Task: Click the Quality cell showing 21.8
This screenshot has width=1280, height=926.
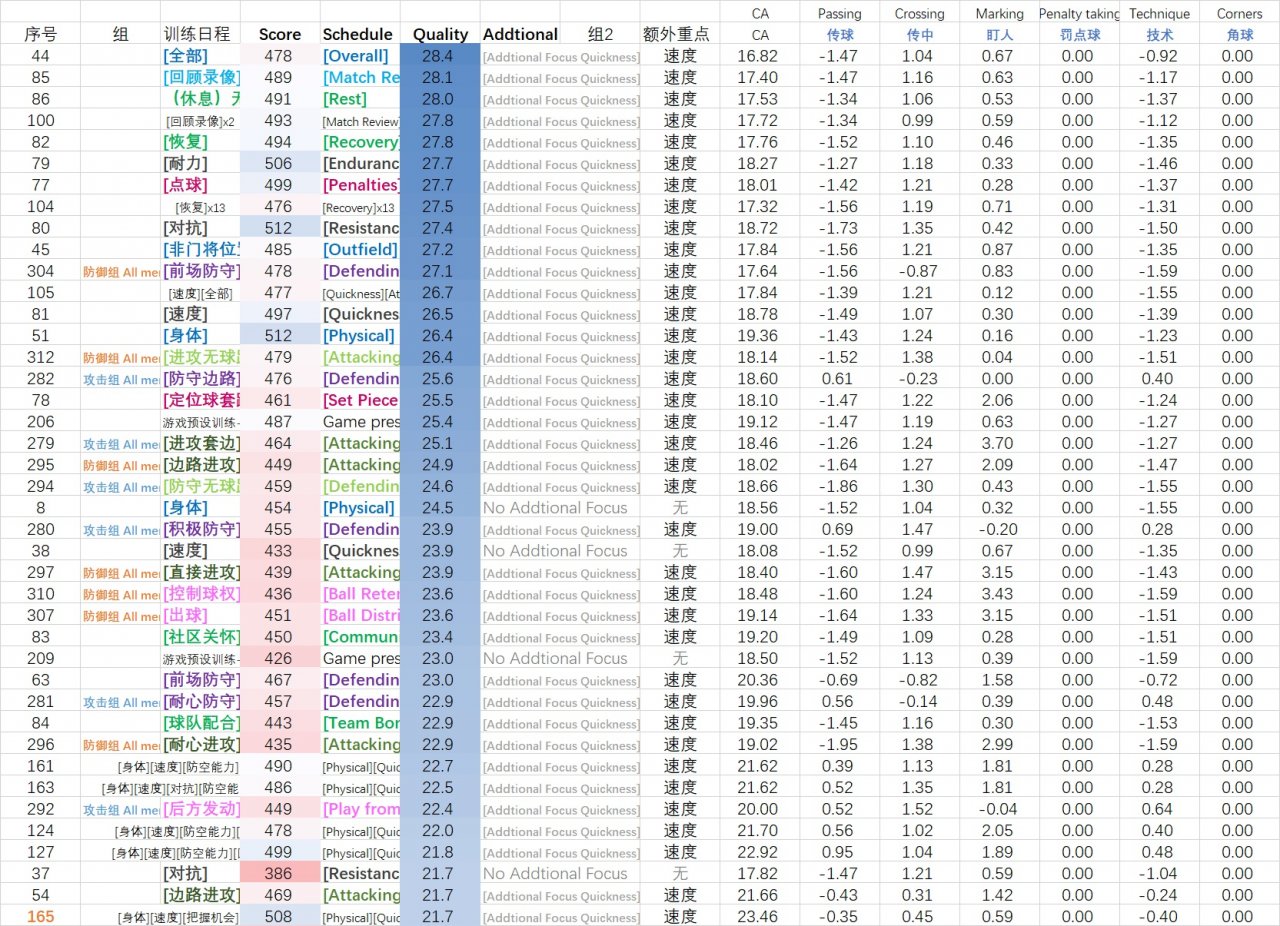Action: coord(440,852)
